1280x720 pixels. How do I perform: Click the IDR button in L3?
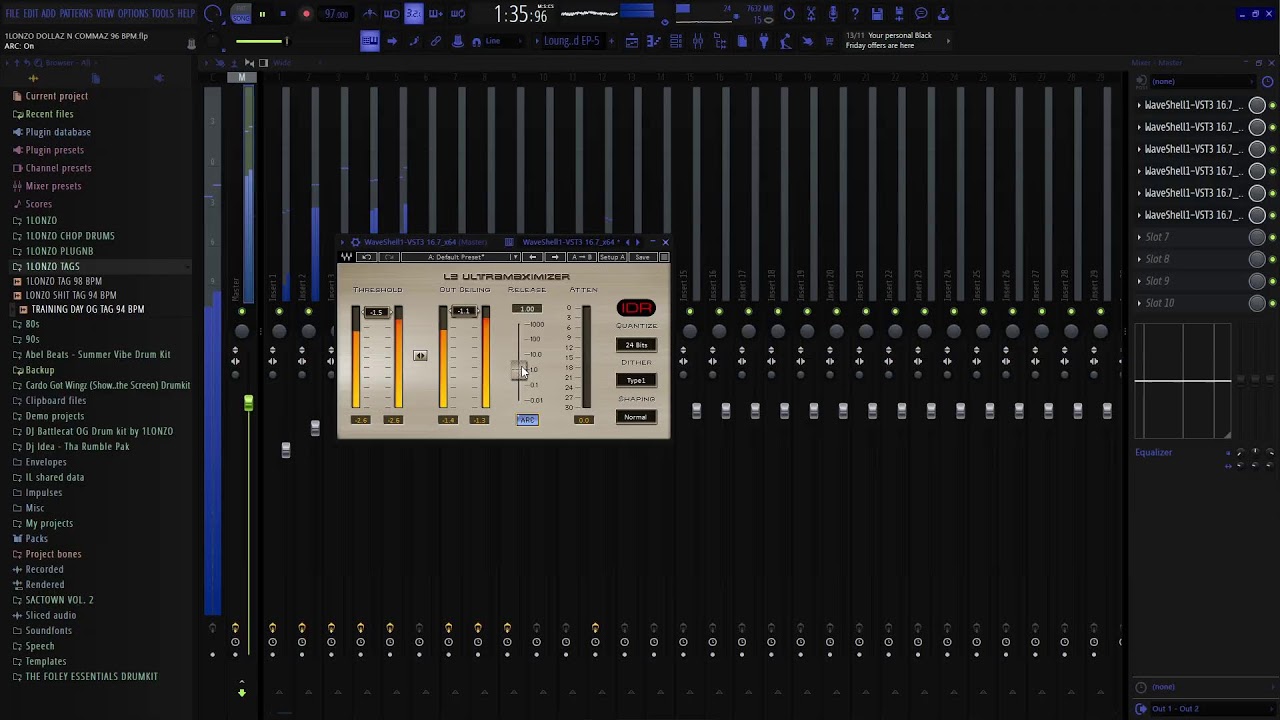click(636, 308)
